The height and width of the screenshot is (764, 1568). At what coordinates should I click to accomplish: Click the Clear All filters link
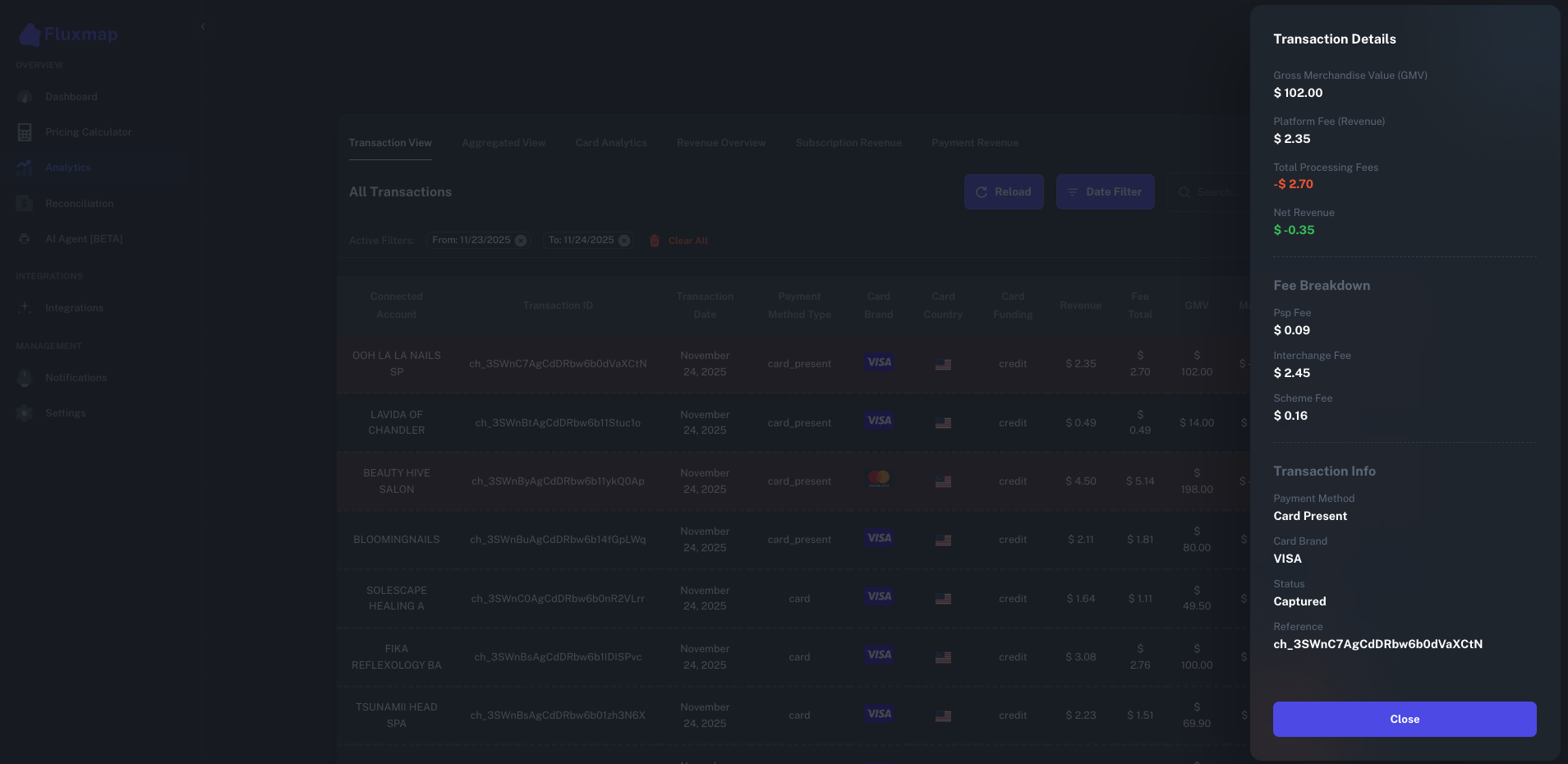click(688, 240)
